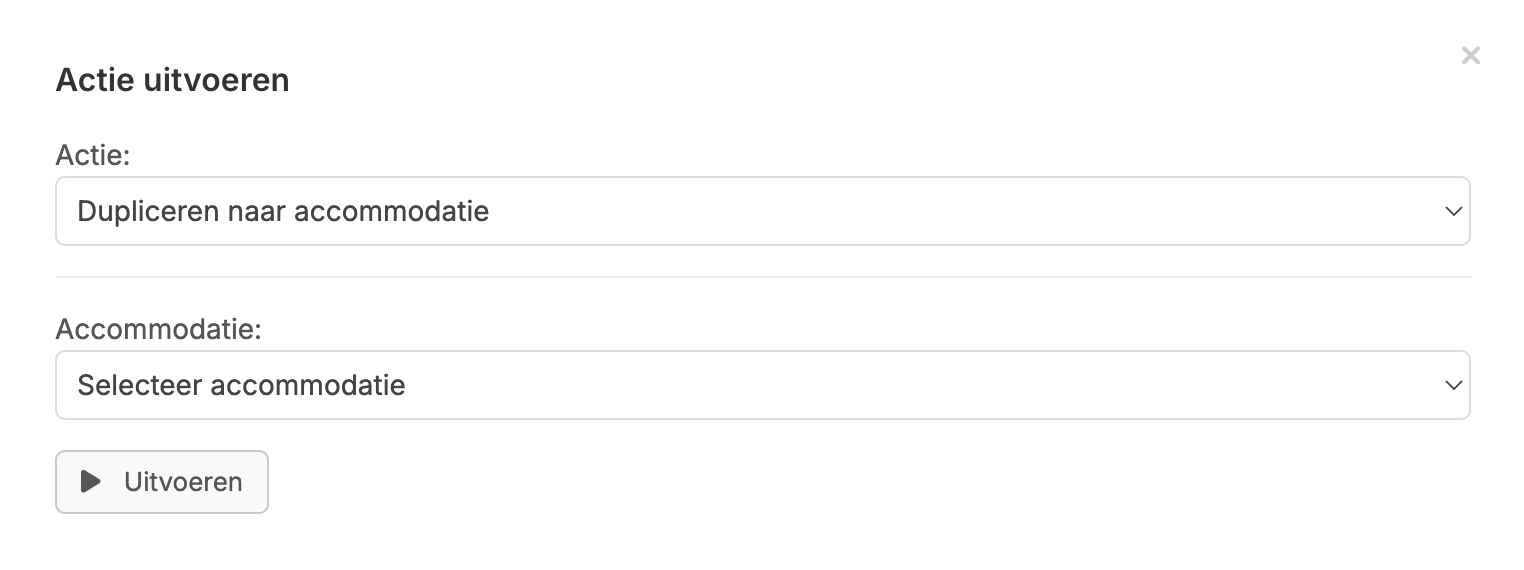Click the 'Actie uitvoeren' dialog title
Viewport: 1524px width, 570px height.
tap(172, 80)
